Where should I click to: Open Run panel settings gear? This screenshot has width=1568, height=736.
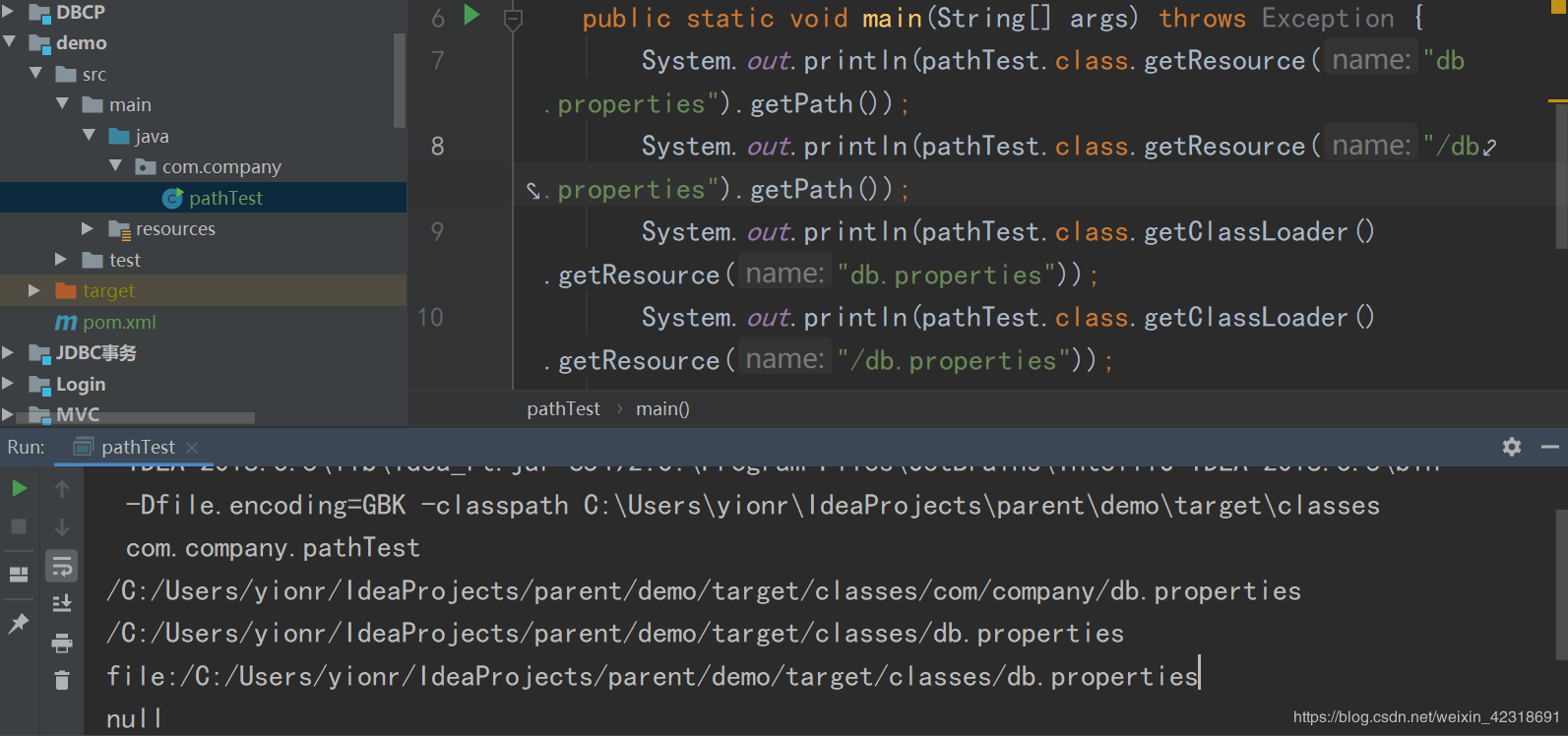point(1512,447)
